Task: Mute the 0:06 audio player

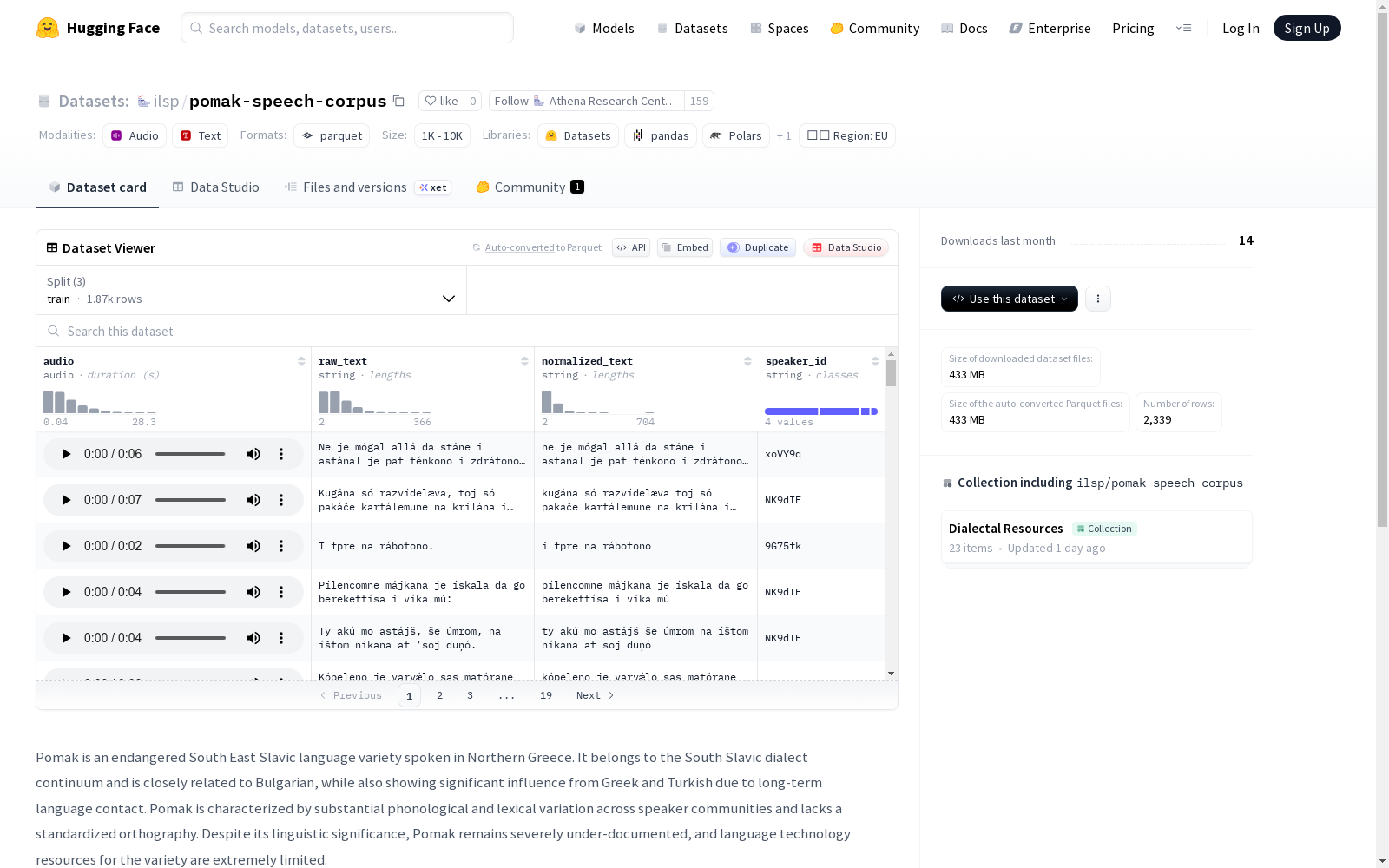Action: [x=253, y=454]
